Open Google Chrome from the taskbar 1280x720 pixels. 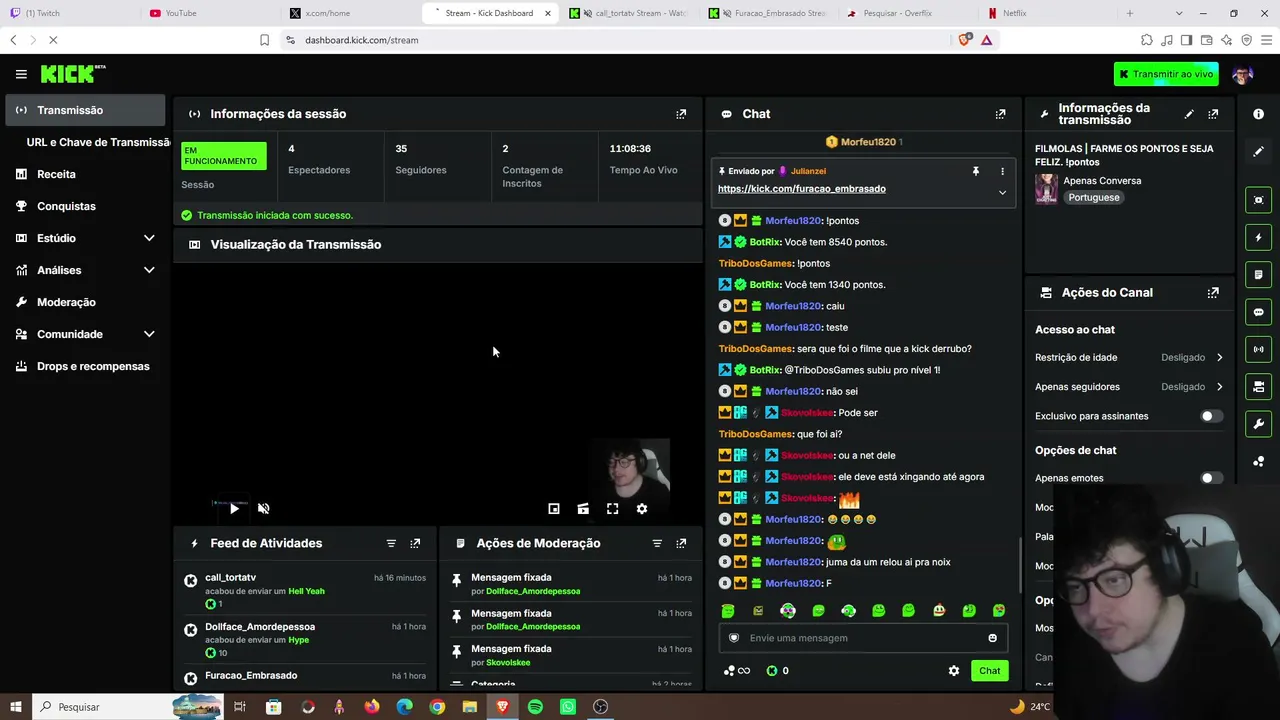tap(437, 707)
